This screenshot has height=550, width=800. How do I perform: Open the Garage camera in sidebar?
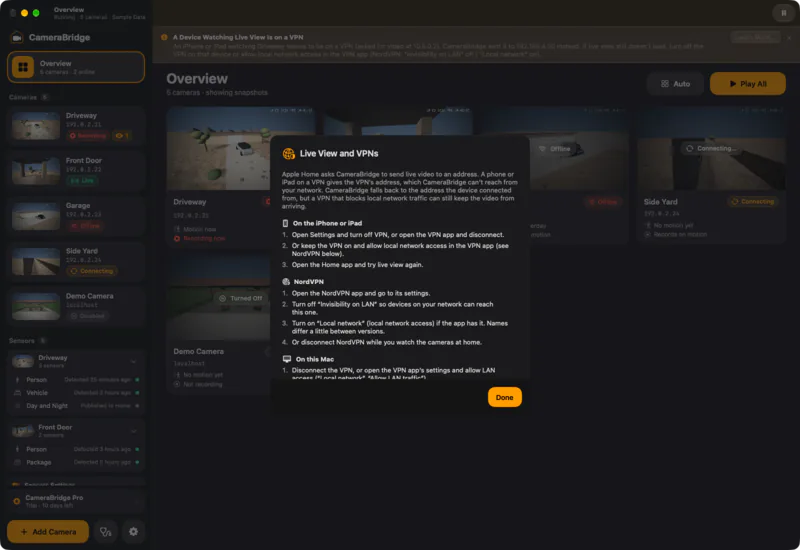point(76,215)
